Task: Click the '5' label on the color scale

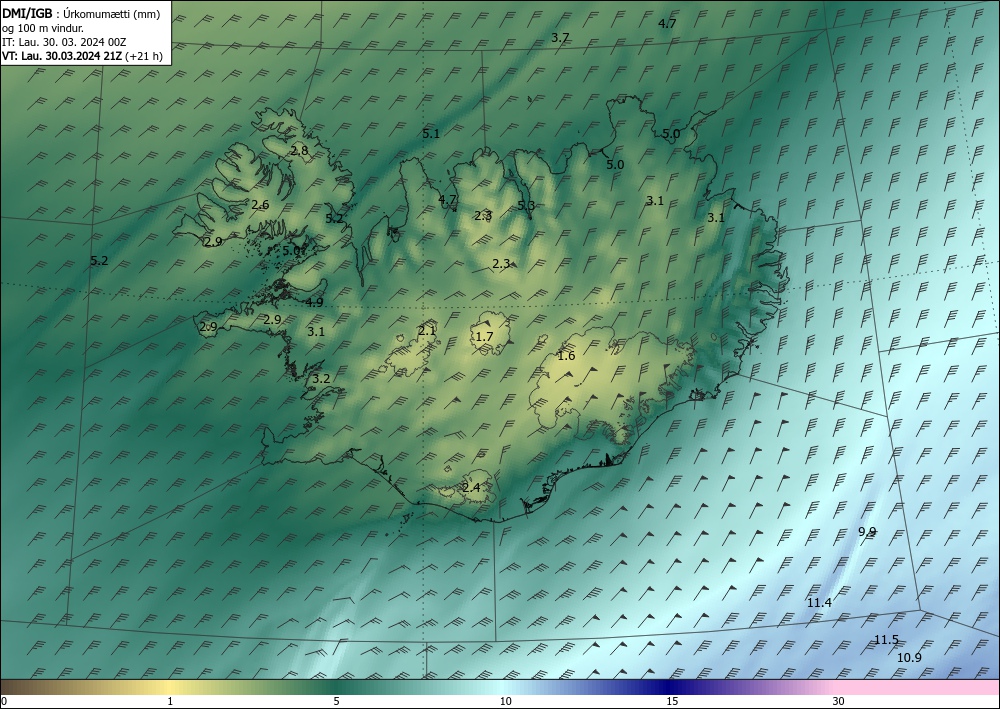Action: [x=336, y=701]
